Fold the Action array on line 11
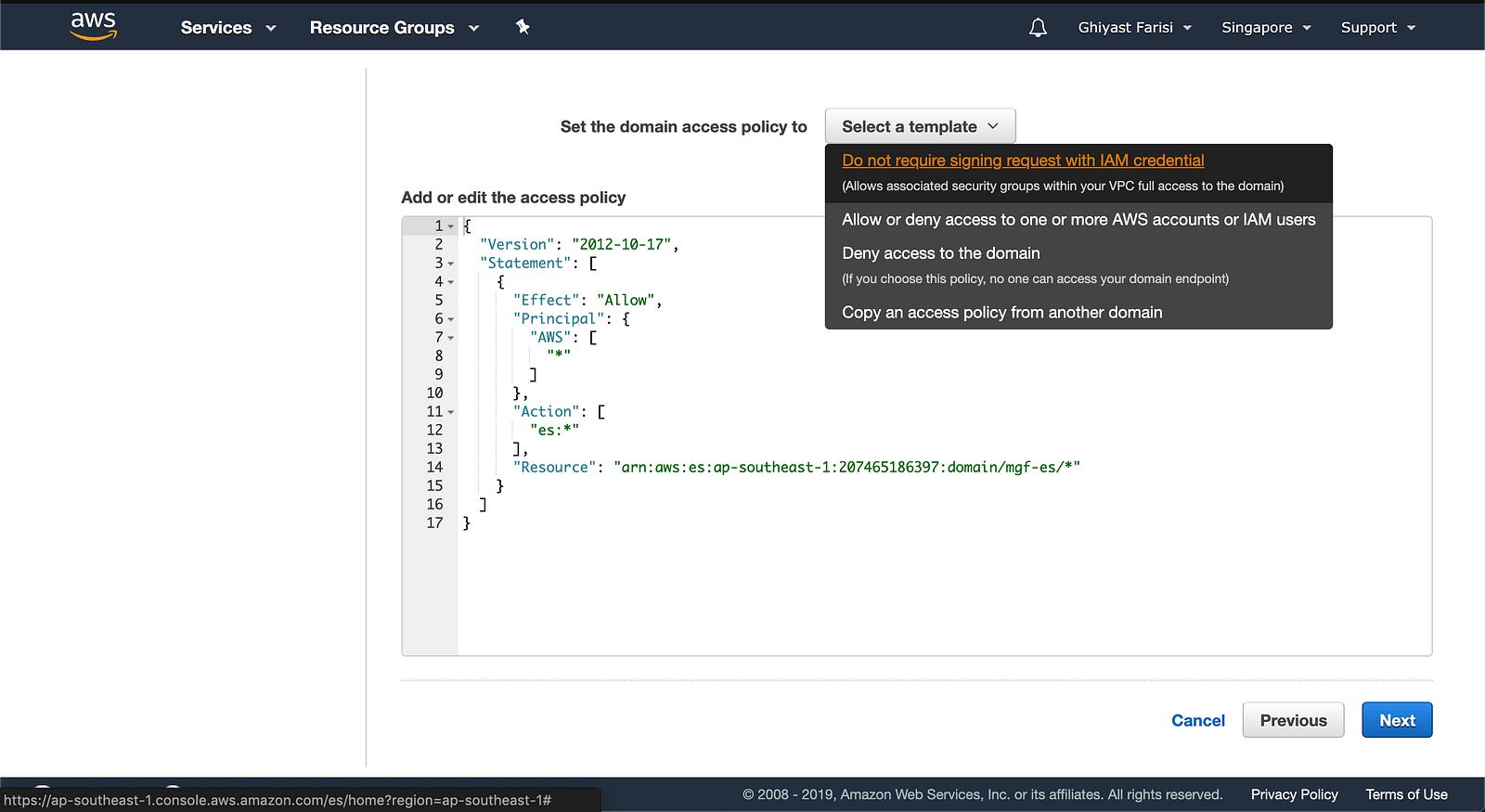Screen dimensions: 1485x812 (451, 412)
